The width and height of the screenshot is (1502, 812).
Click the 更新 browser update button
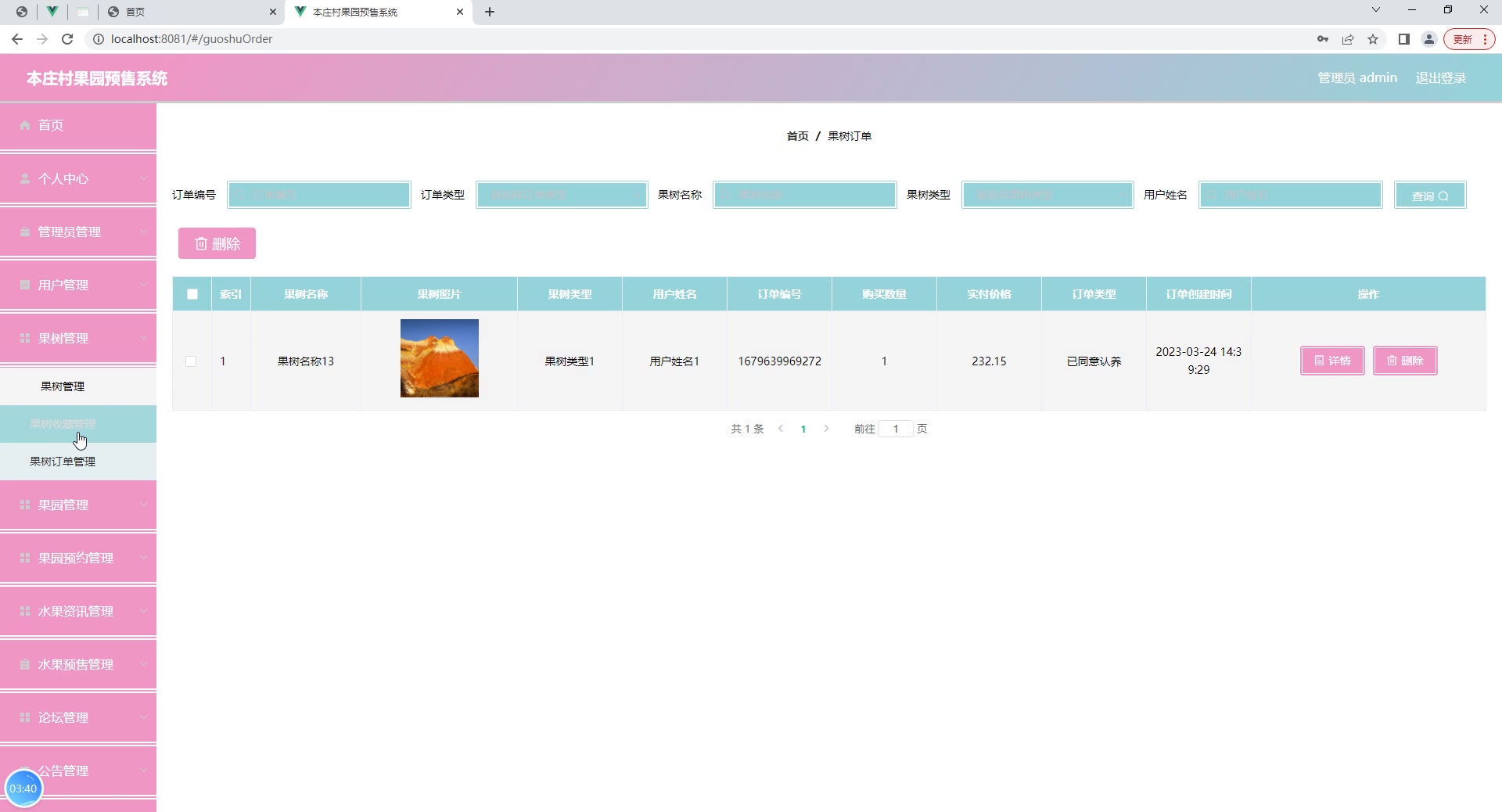(x=1463, y=39)
